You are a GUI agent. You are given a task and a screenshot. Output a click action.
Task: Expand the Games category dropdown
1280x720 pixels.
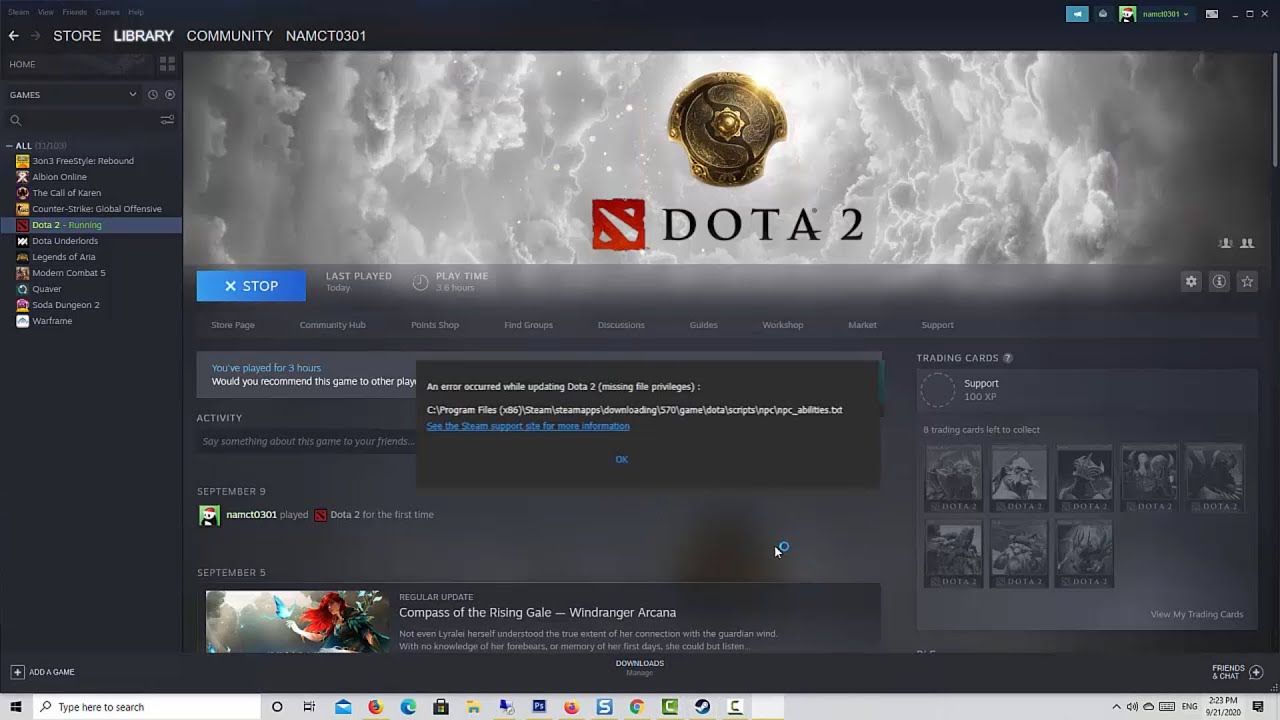click(x=132, y=95)
